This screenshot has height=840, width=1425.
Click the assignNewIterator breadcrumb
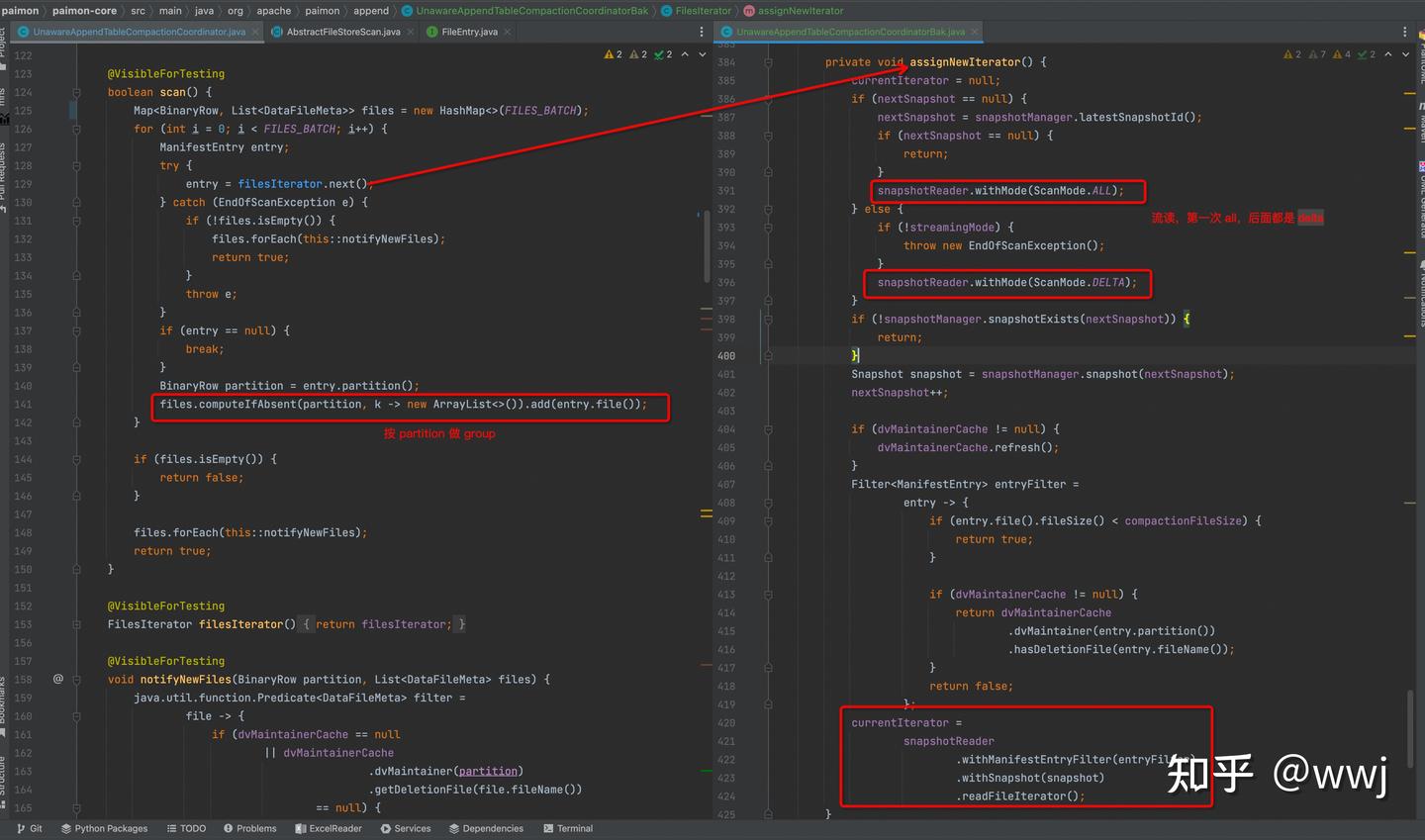tap(801, 11)
